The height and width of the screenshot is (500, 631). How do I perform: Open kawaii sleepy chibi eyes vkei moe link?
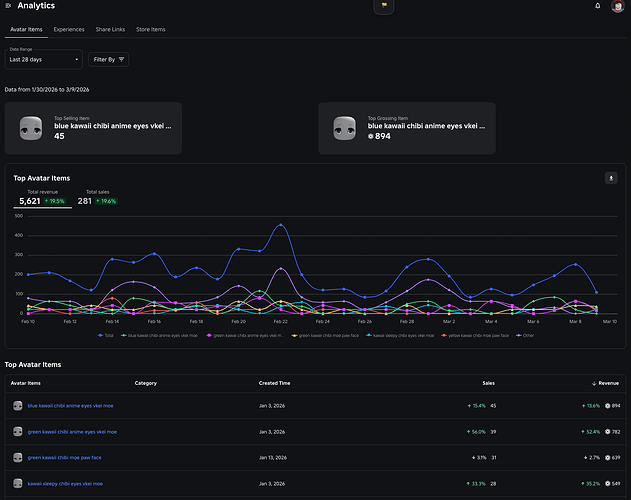(x=65, y=484)
